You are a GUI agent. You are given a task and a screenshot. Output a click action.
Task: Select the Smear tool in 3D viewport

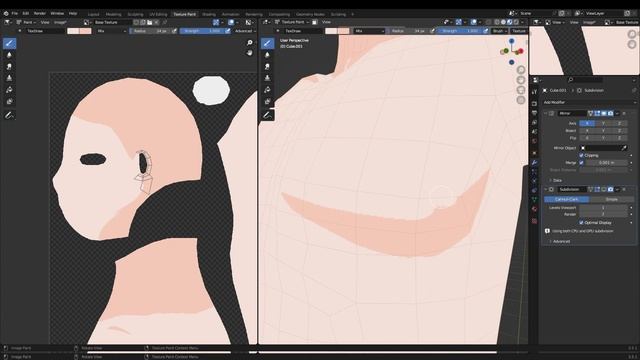point(267,66)
